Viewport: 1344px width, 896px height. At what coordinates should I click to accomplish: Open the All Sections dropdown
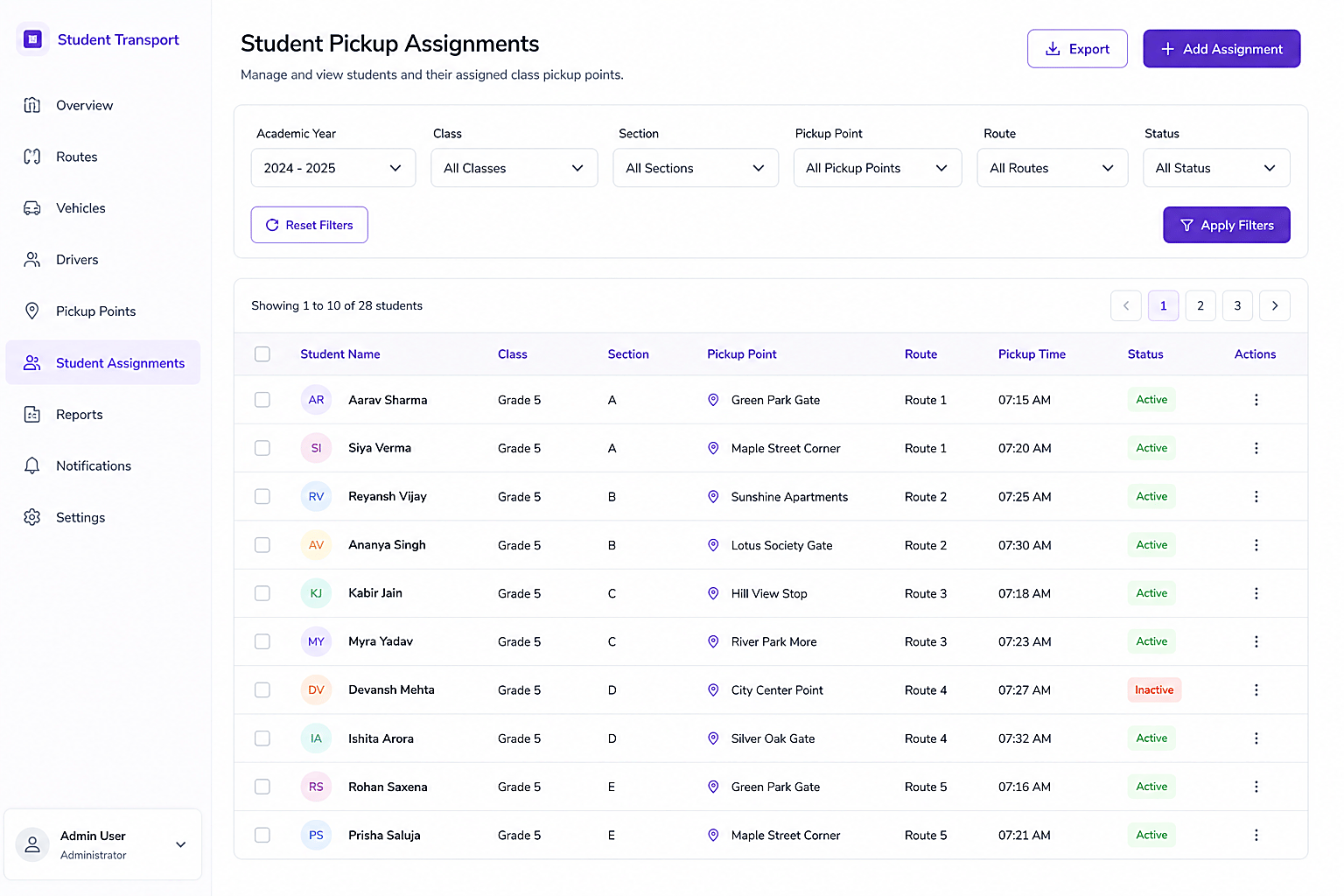click(696, 168)
